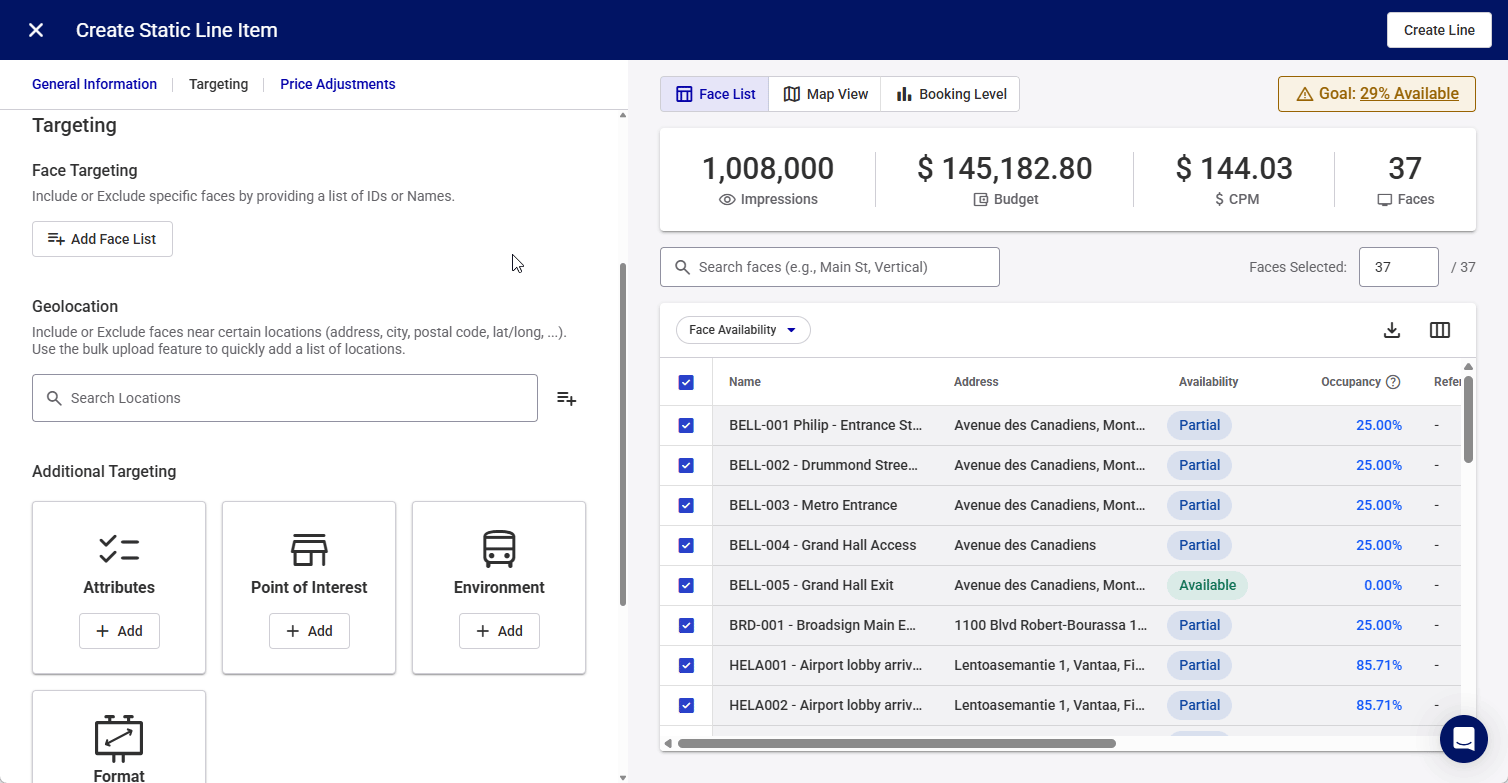
Task: Click the $ 145,182.80 budget value
Action: tap(1004, 168)
